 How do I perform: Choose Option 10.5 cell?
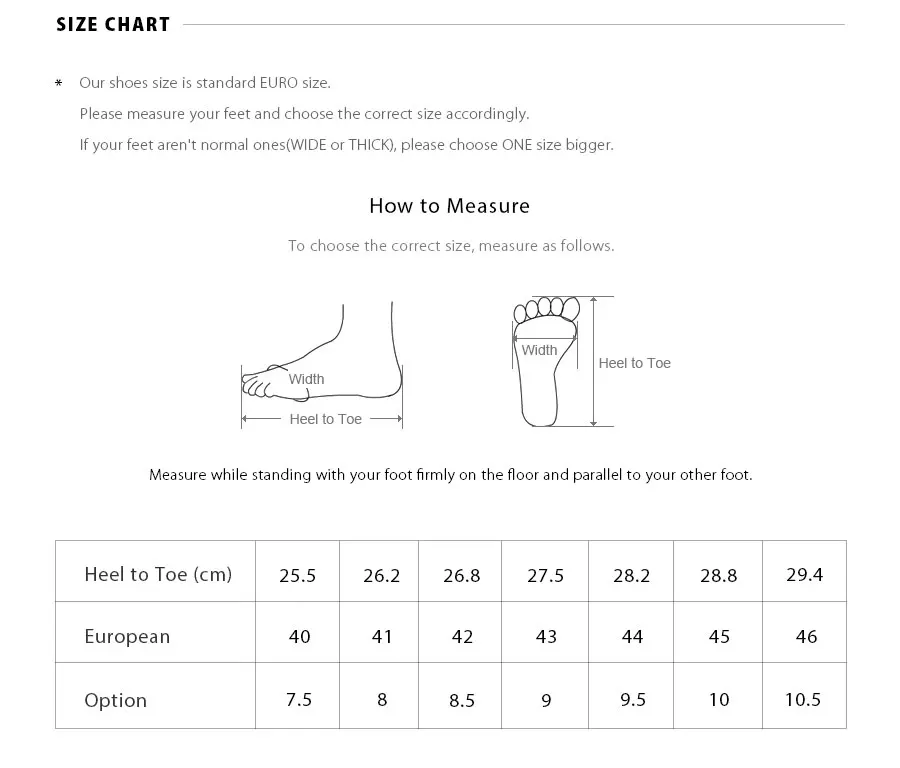803,699
